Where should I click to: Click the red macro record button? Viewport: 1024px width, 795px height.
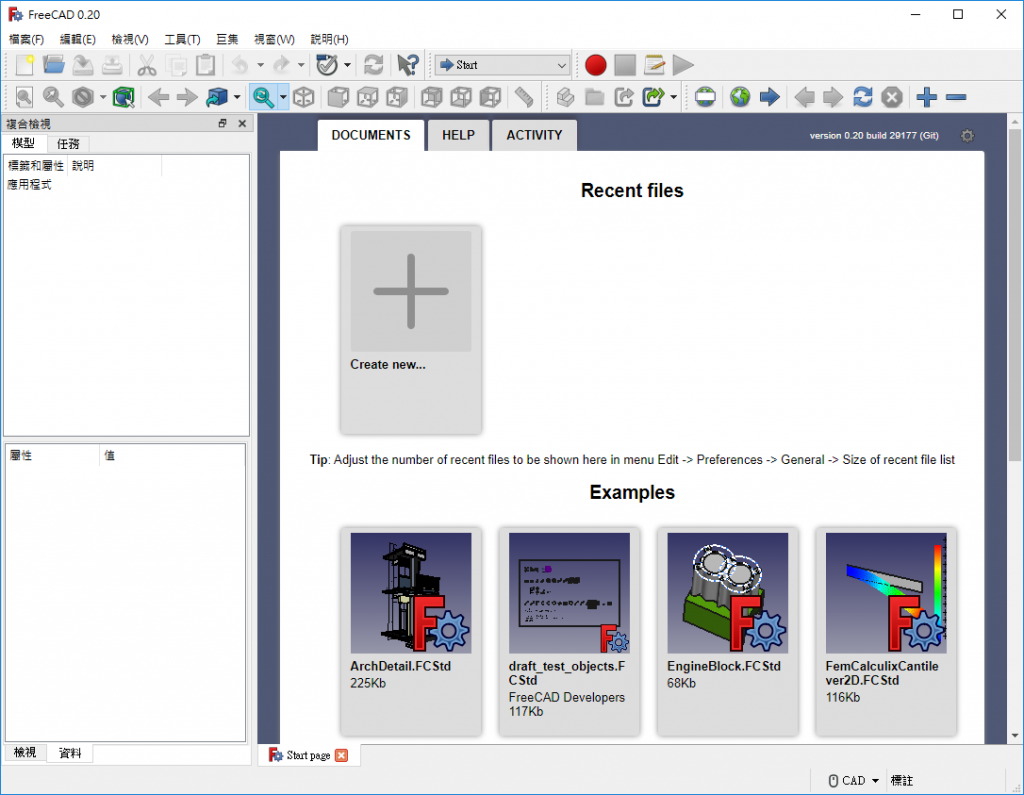pyautogui.click(x=596, y=65)
